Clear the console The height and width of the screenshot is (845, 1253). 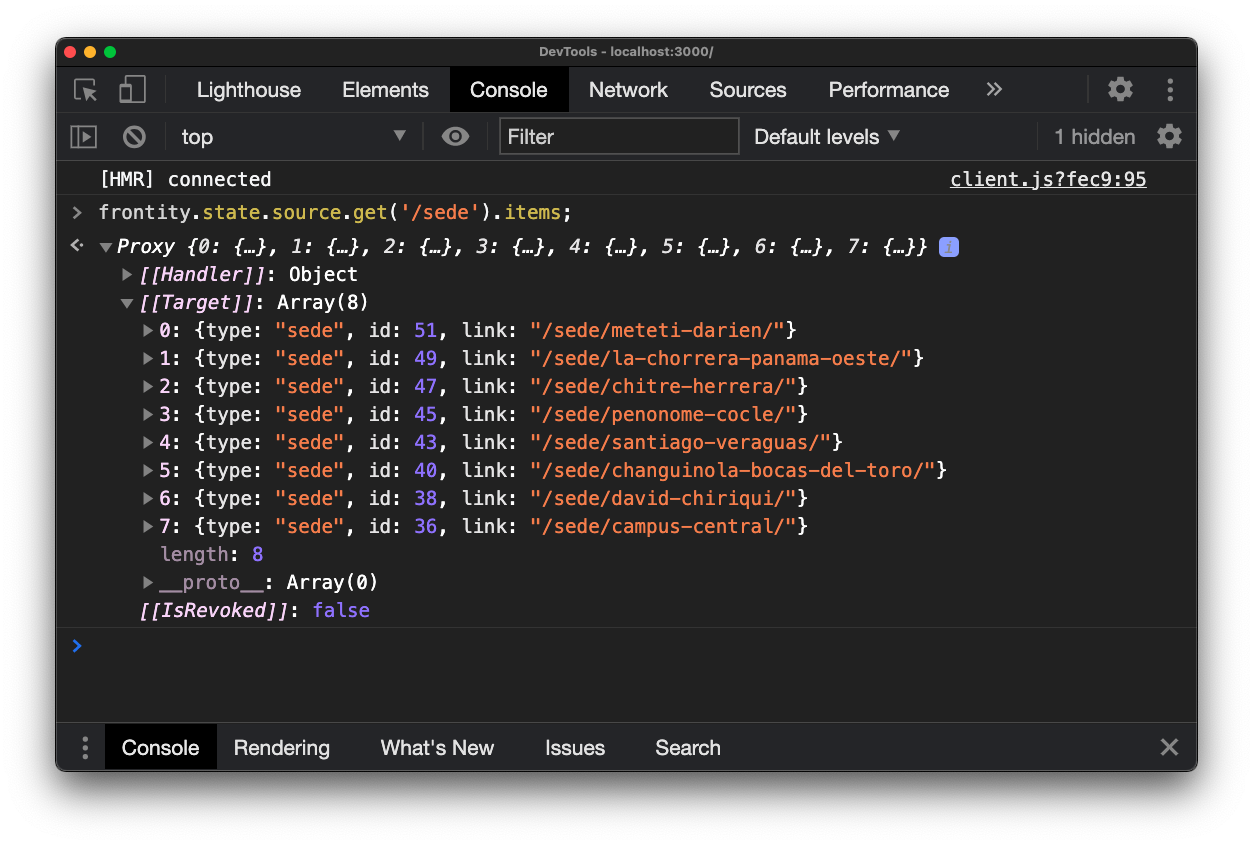(134, 137)
